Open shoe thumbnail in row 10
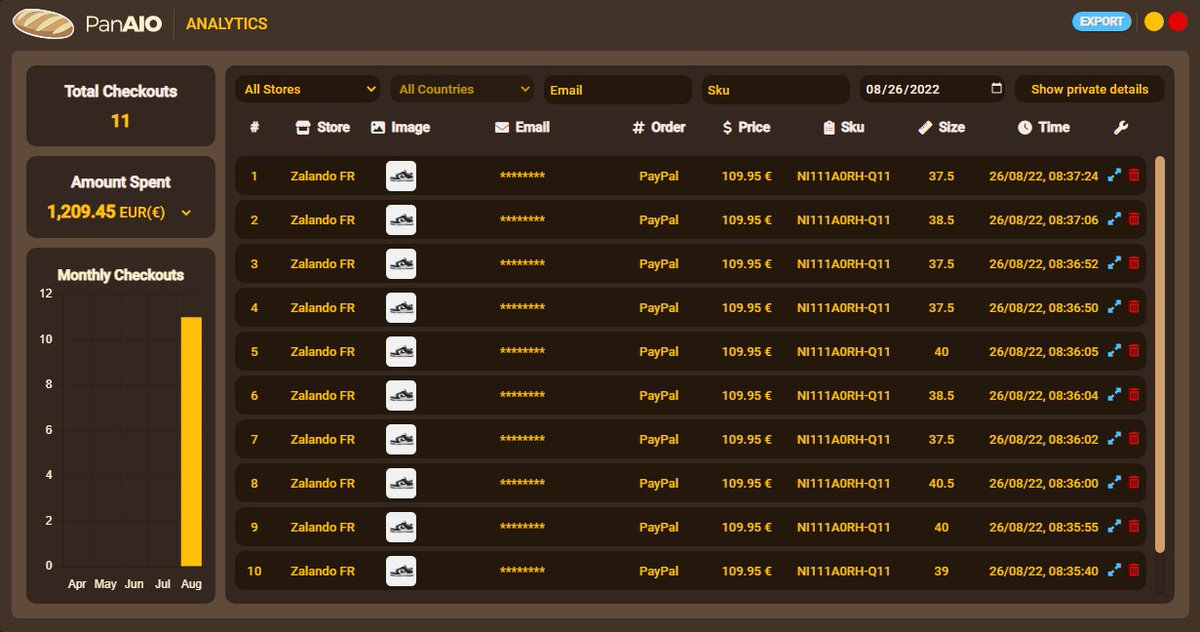The image size is (1200, 632). [x=401, y=571]
